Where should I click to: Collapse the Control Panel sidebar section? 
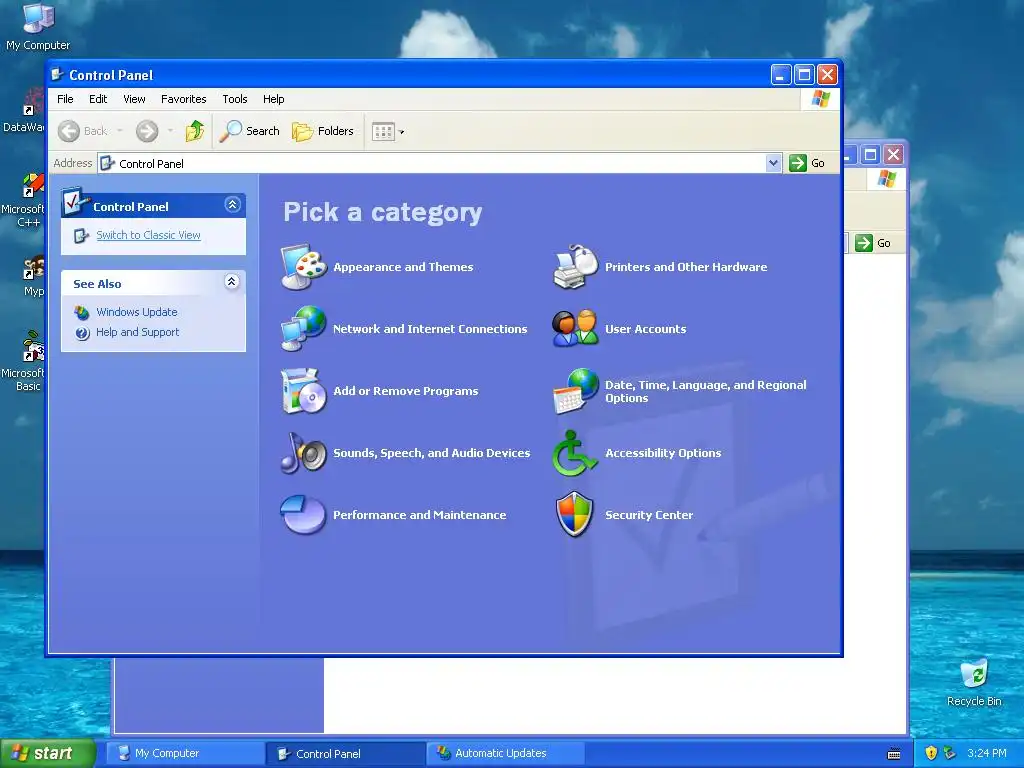pyautogui.click(x=232, y=205)
